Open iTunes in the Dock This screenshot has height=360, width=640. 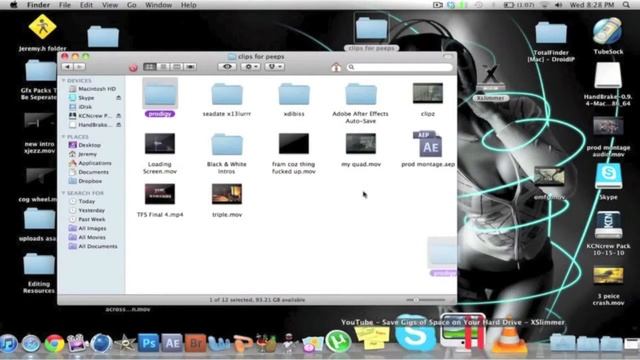tap(8, 343)
